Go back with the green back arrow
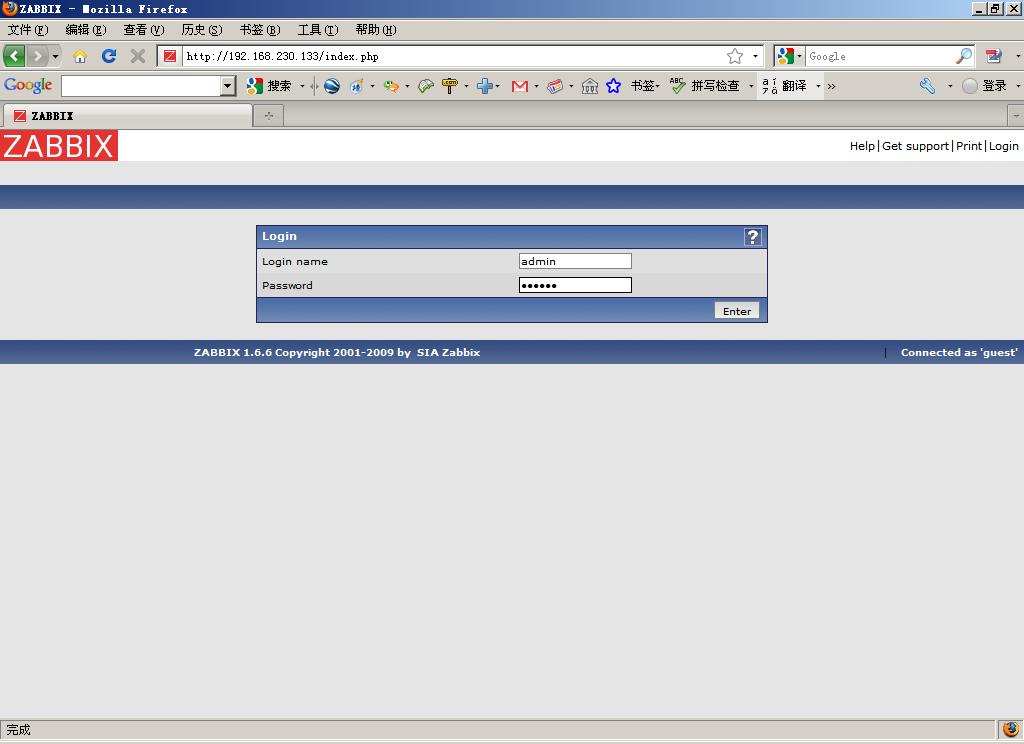 click(14, 56)
